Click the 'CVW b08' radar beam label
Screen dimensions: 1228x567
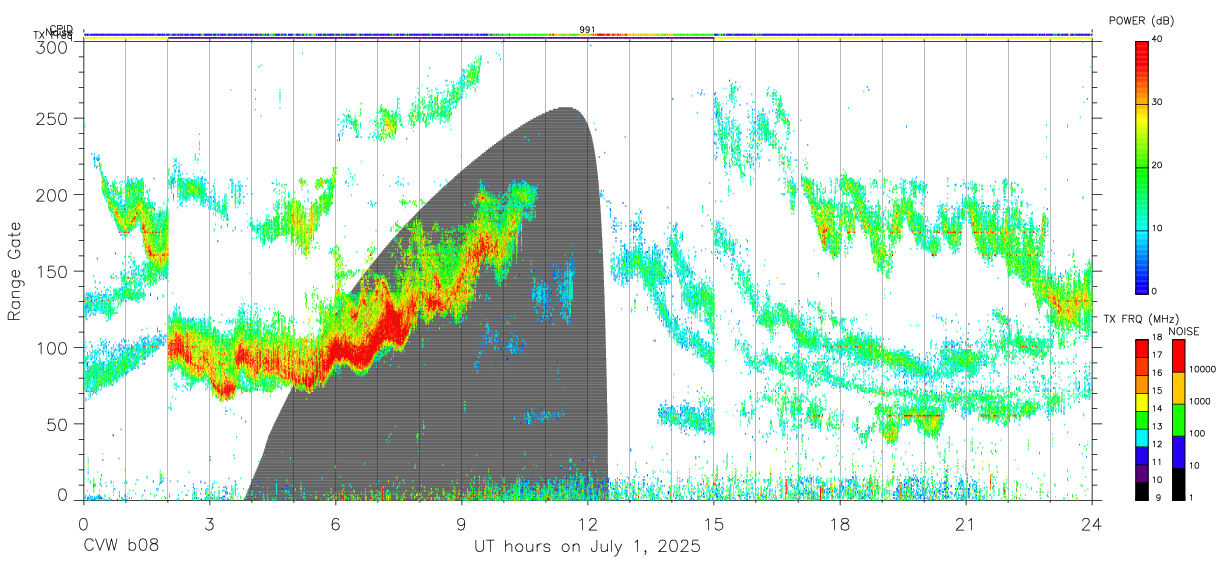pos(121,548)
